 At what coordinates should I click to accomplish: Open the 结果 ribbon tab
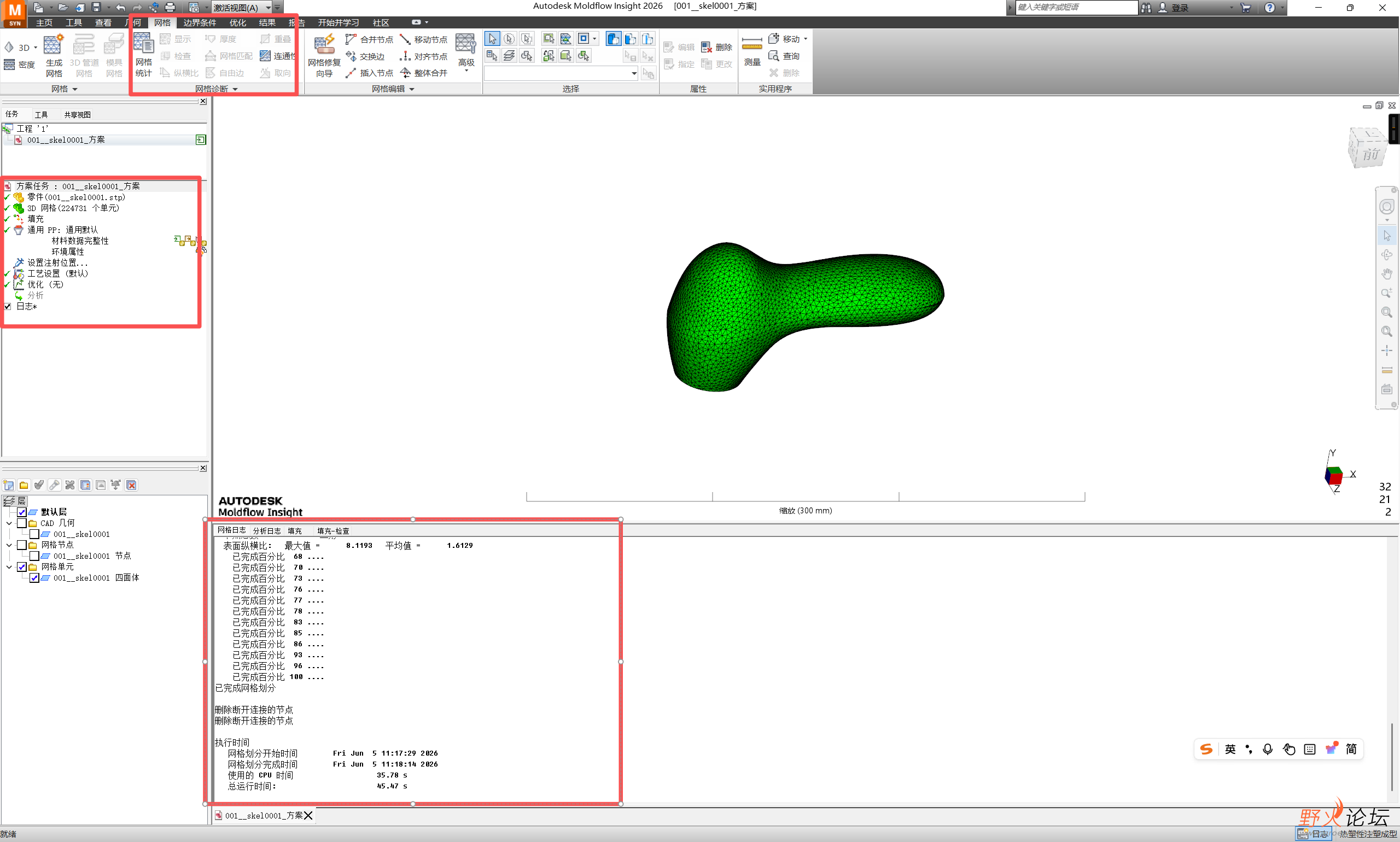[267, 23]
